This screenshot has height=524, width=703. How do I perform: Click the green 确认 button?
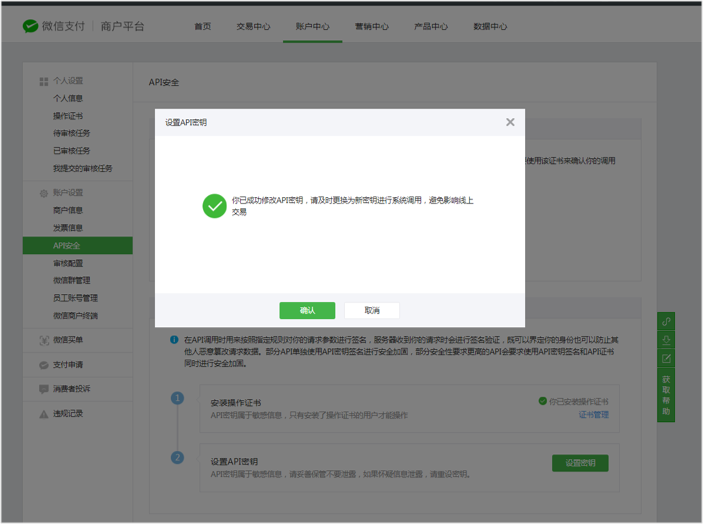coord(307,311)
